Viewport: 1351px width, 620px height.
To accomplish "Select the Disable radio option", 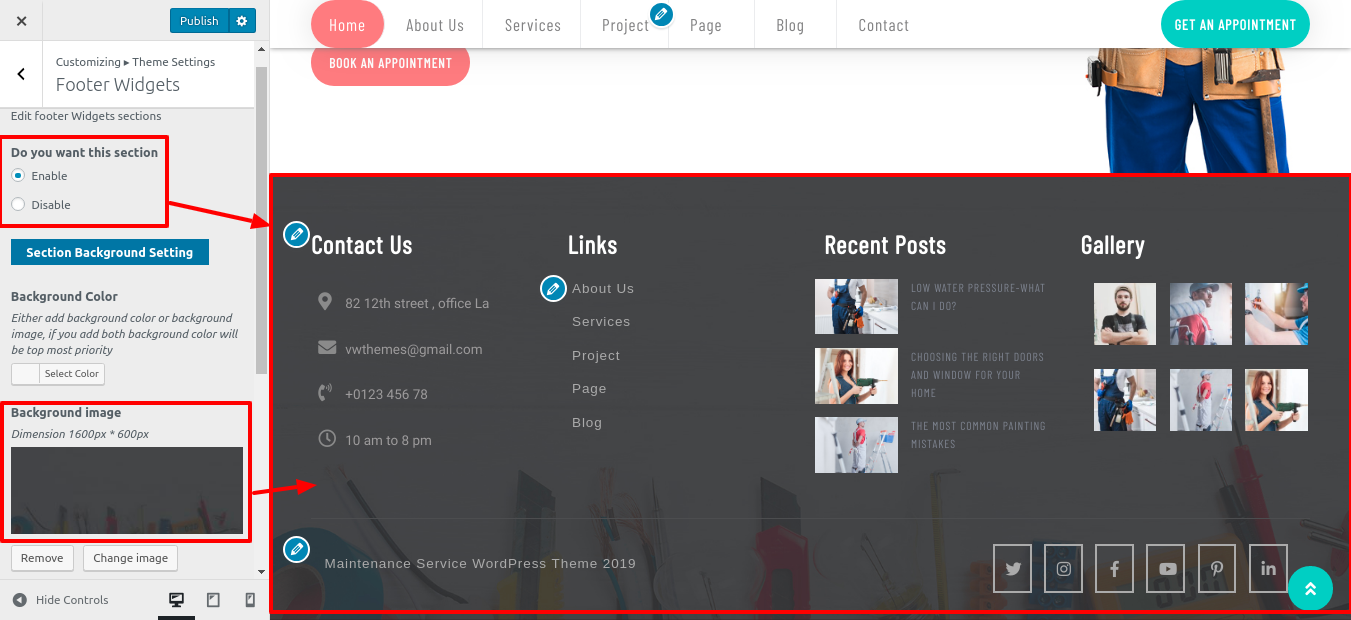I will [x=18, y=204].
